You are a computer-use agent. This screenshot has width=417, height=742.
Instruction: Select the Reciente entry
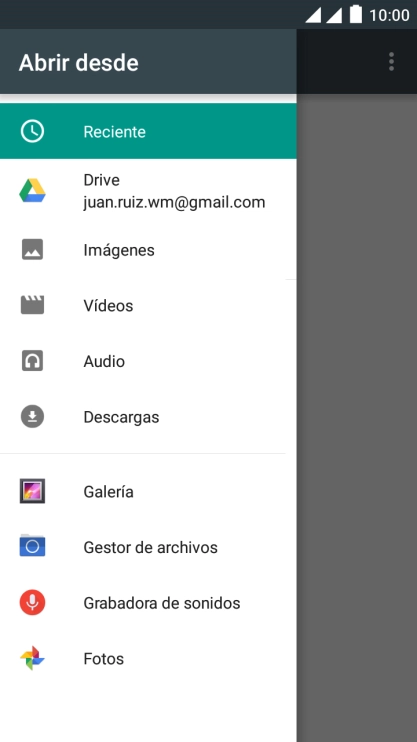[148, 131]
